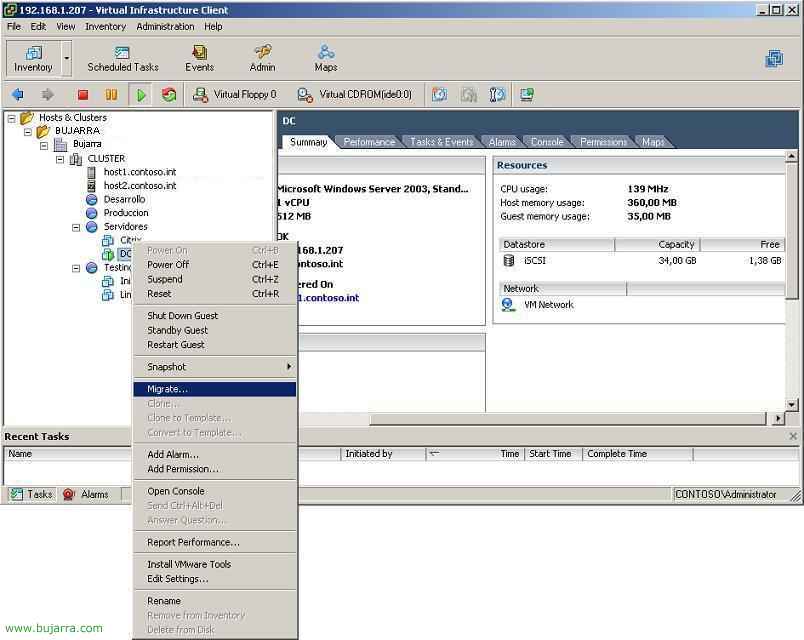Select the Produccion resource pool
The height and width of the screenshot is (640, 804).
(126, 212)
